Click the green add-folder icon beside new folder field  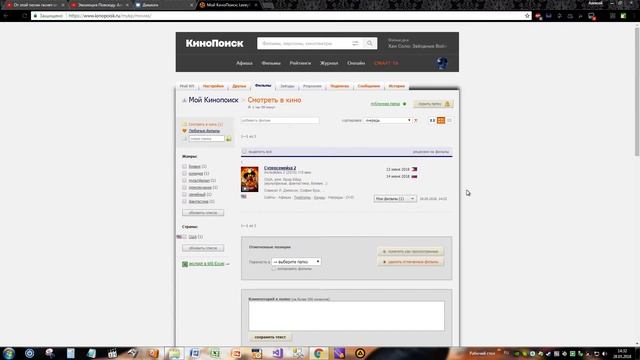tap(229, 139)
